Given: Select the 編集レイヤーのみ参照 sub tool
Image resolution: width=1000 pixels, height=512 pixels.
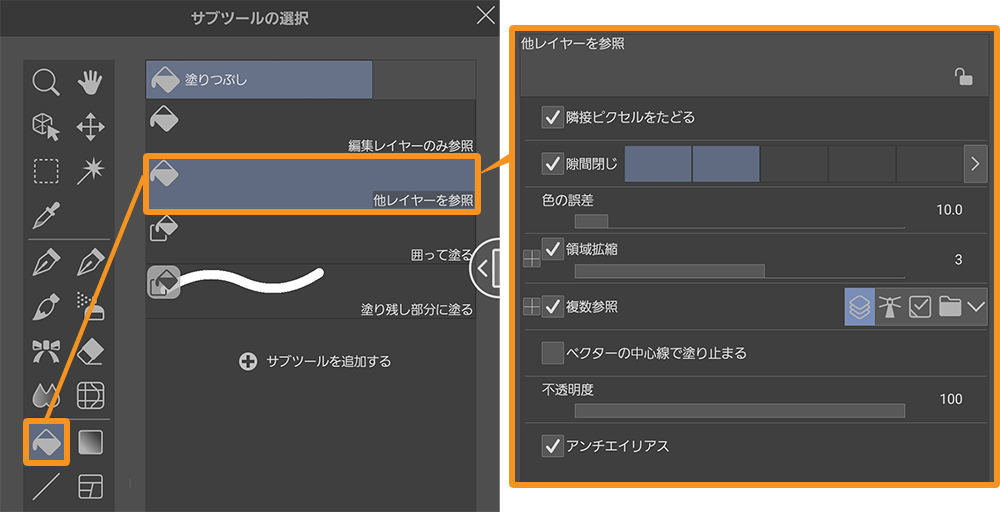Looking at the screenshot, I should pyautogui.click(x=310, y=127).
